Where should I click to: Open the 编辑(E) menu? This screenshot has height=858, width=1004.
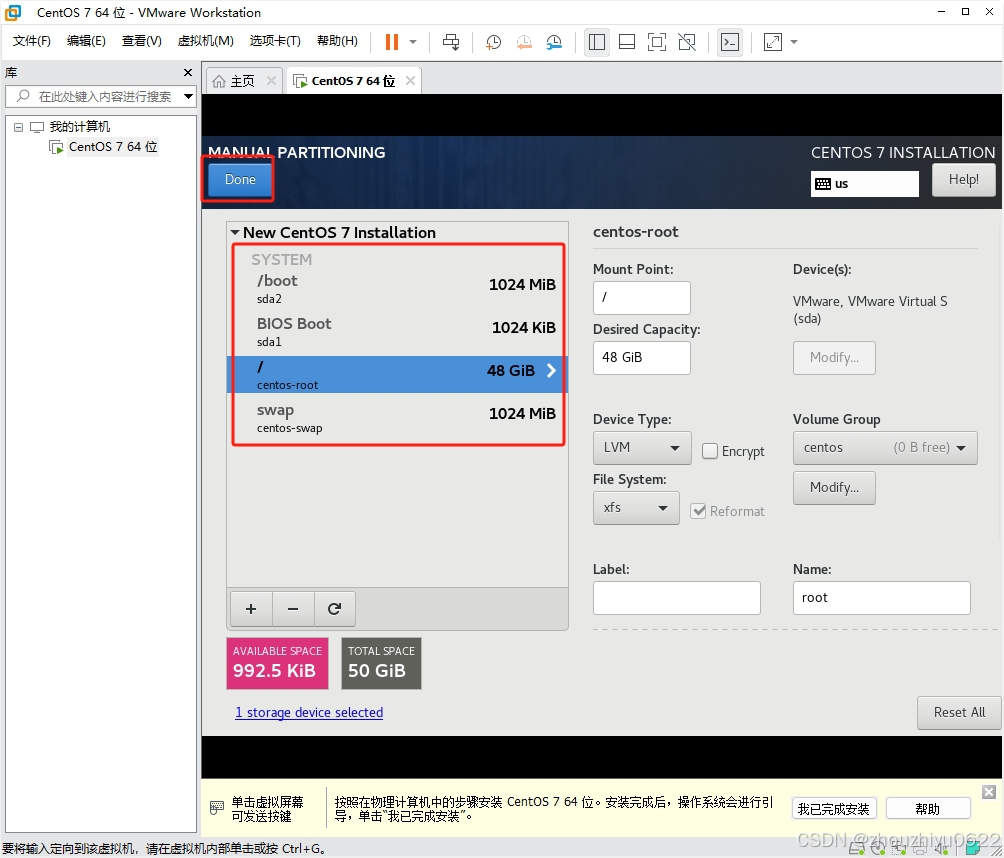pos(86,41)
